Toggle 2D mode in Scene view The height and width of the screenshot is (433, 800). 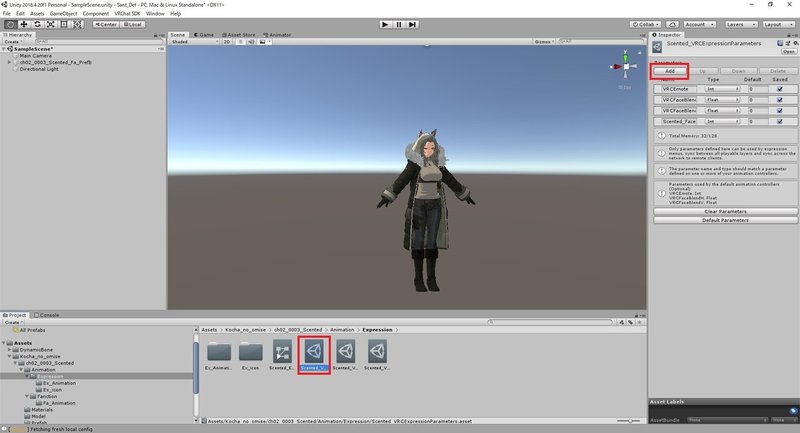pyautogui.click(x=227, y=41)
